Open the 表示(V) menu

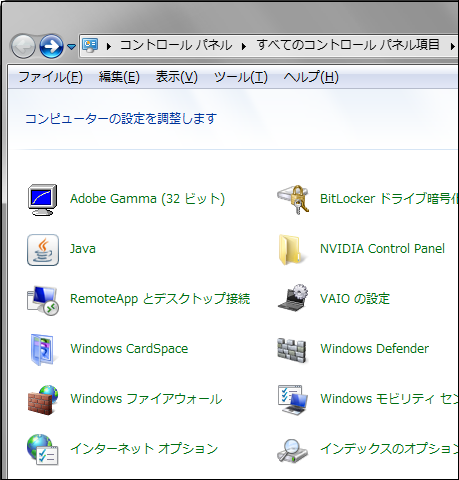tap(177, 77)
